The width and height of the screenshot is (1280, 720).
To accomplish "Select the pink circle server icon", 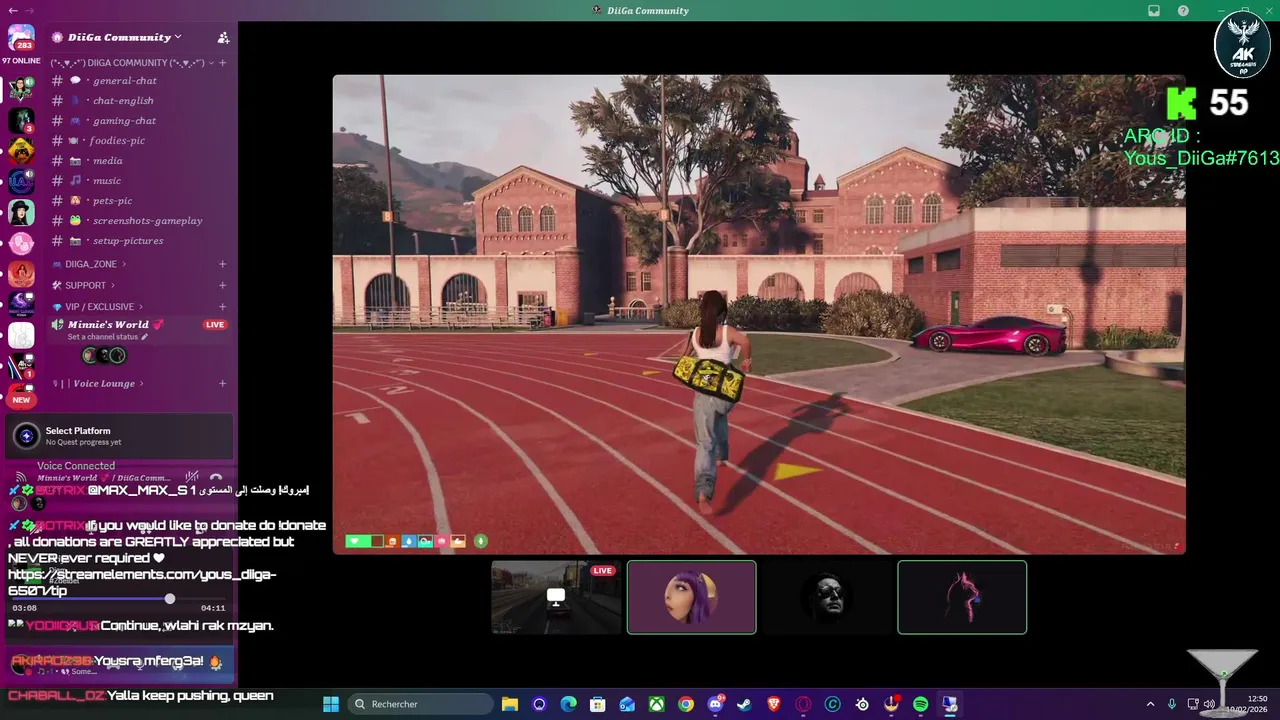I will click(x=21, y=243).
